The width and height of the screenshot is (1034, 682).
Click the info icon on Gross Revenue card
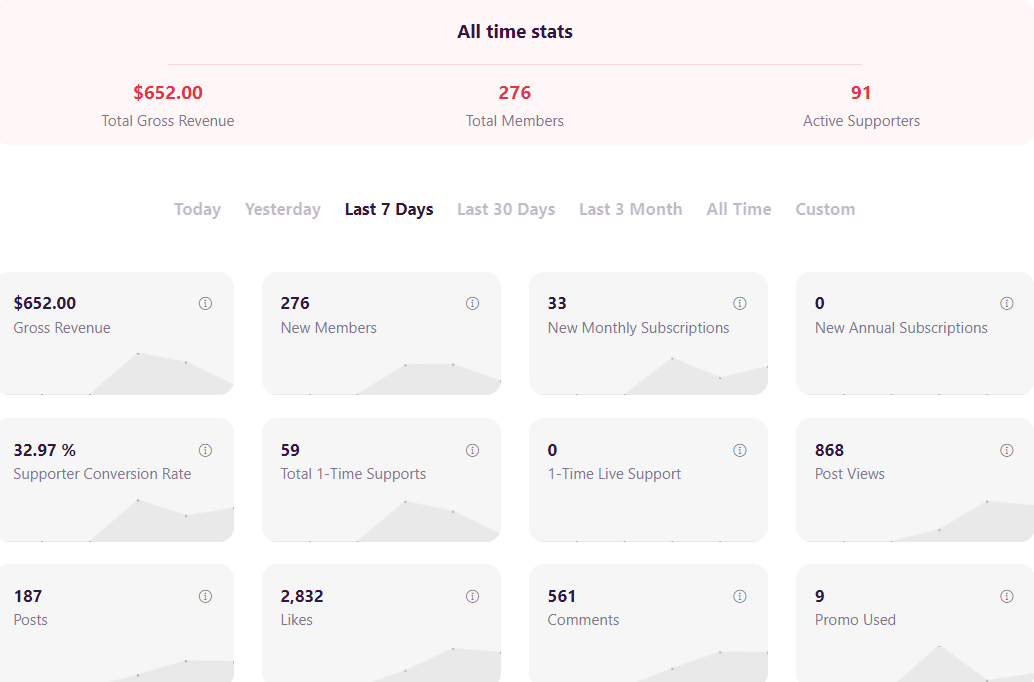[x=205, y=303]
